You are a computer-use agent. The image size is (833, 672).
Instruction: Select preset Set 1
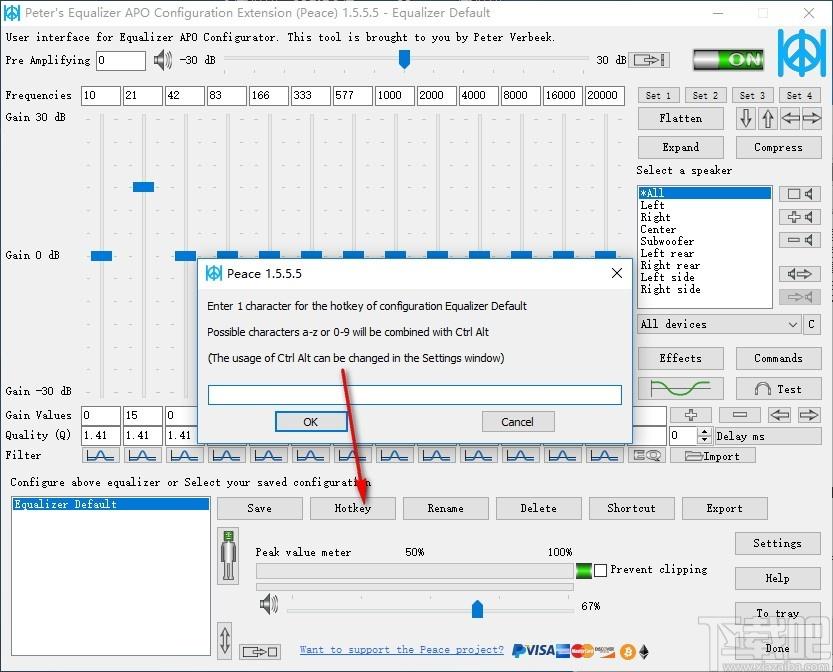658,96
